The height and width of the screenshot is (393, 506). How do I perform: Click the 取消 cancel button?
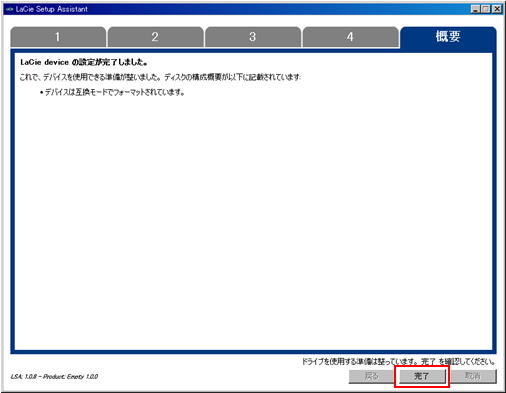473,376
